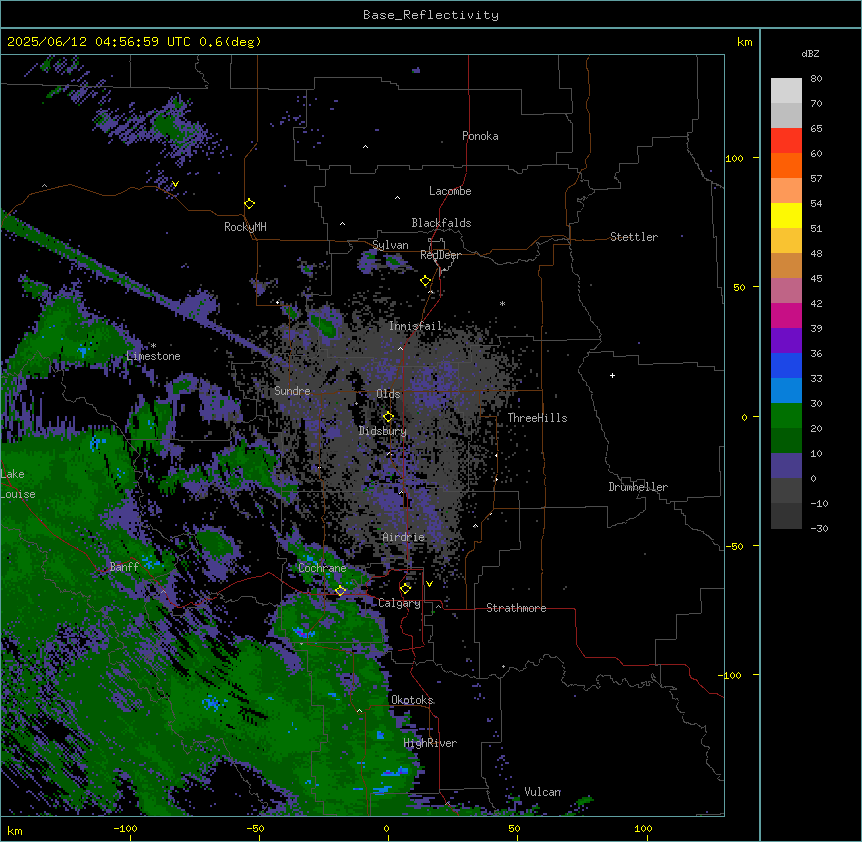Select the Sundre label
The image size is (862, 842).
(292, 391)
